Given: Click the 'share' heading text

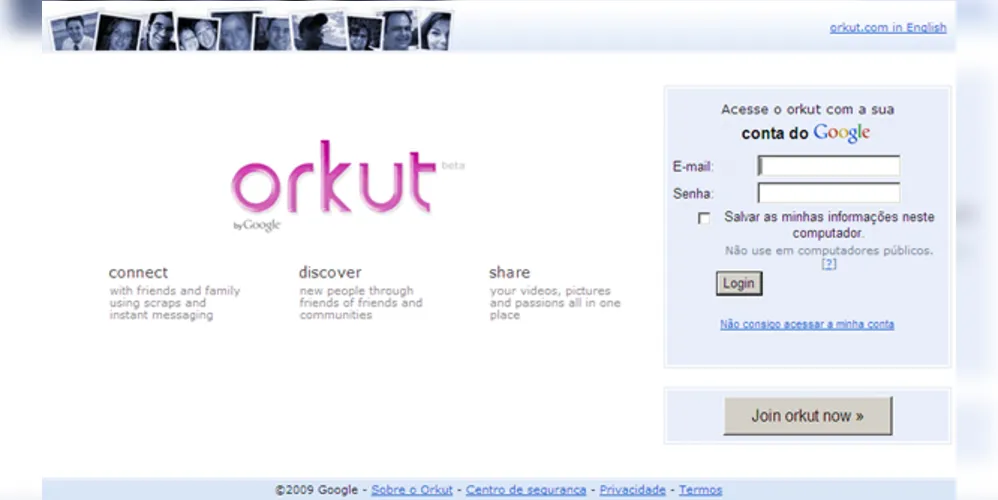Looking at the screenshot, I should point(509,273).
